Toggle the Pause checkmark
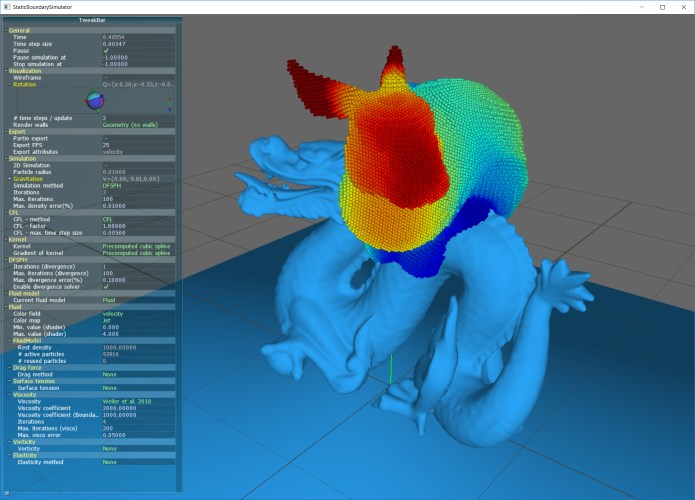This screenshot has width=695, height=500. (x=106, y=51)
